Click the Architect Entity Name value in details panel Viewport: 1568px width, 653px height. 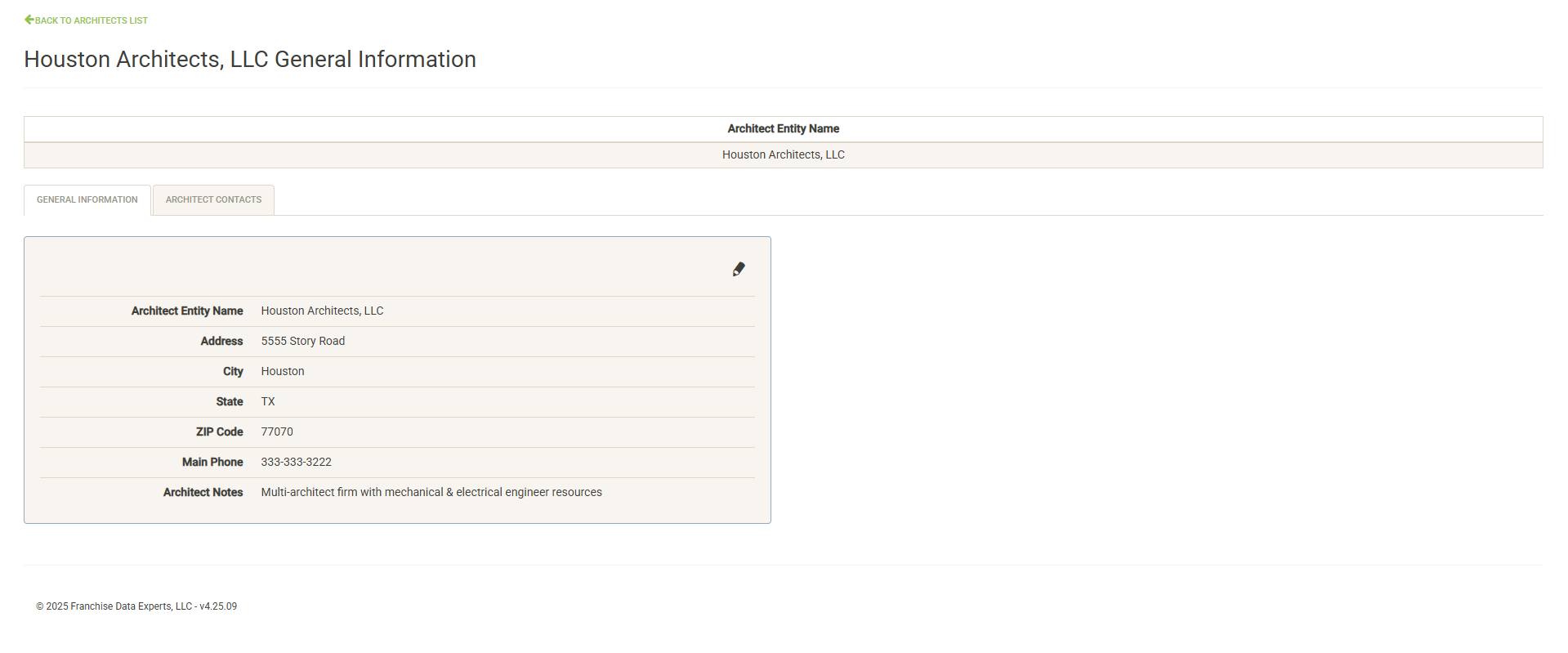pyautogui.click(x=322, y=311)
